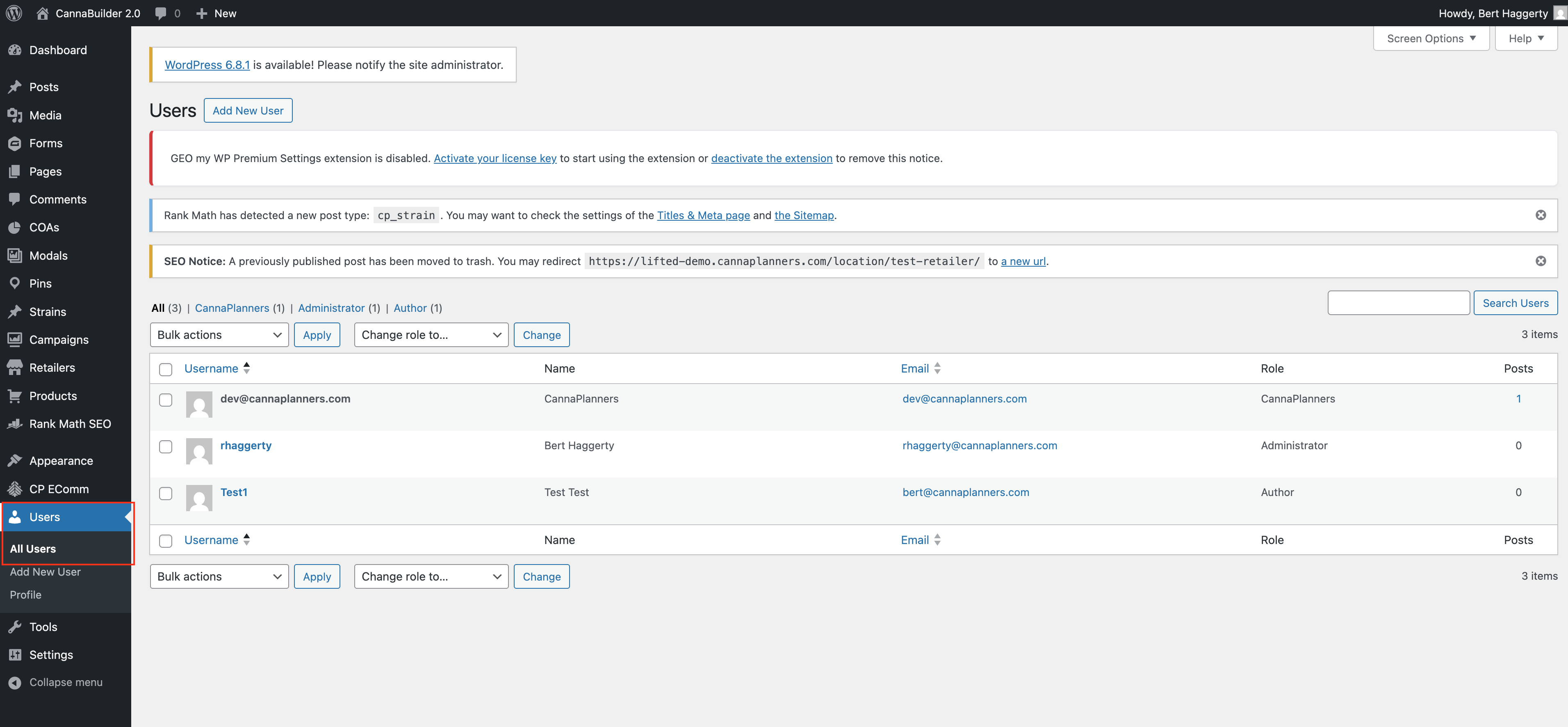Expand the top Change role to dropdown

[x=431, y=335]
